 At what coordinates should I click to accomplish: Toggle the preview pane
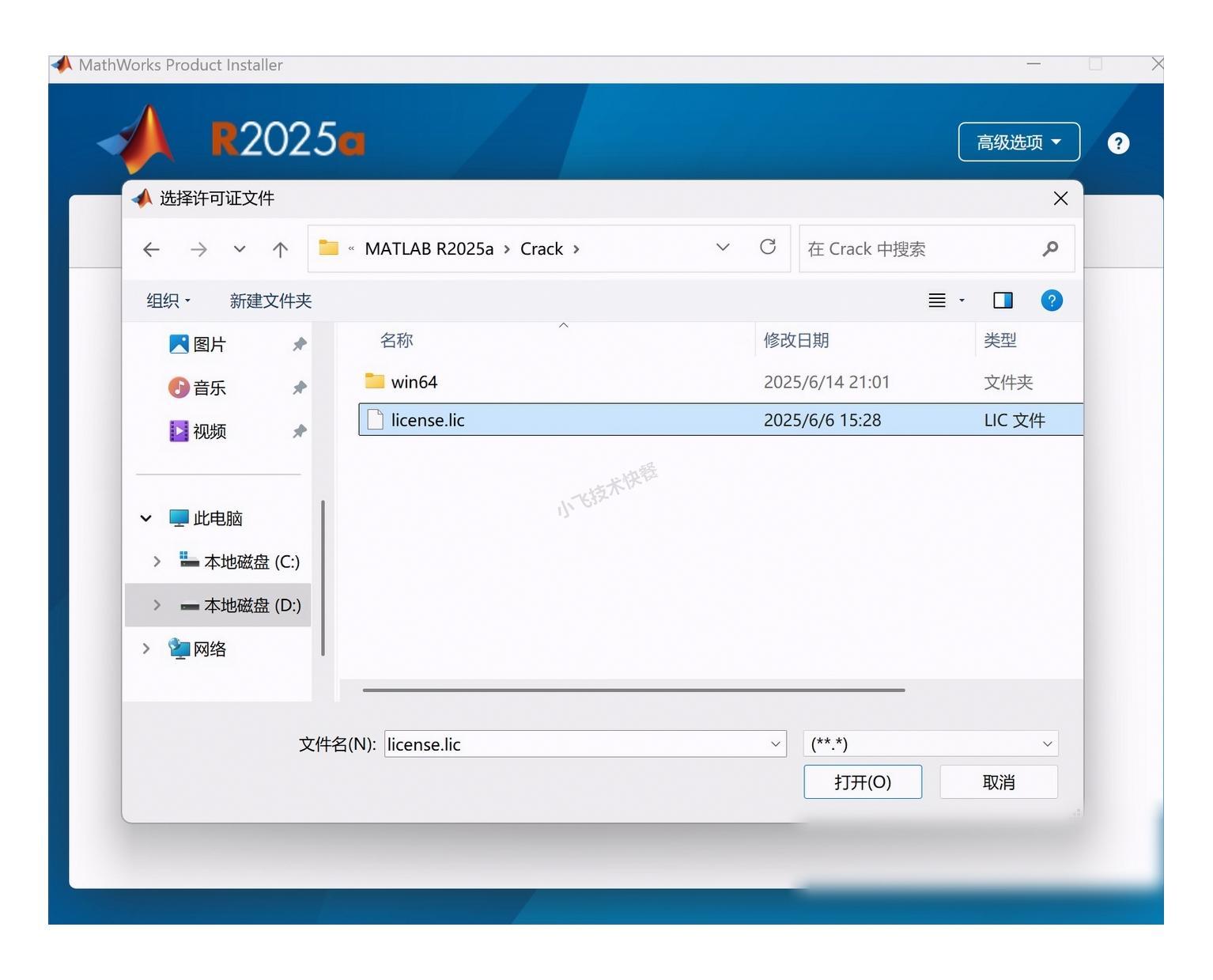pos(1003,301)
